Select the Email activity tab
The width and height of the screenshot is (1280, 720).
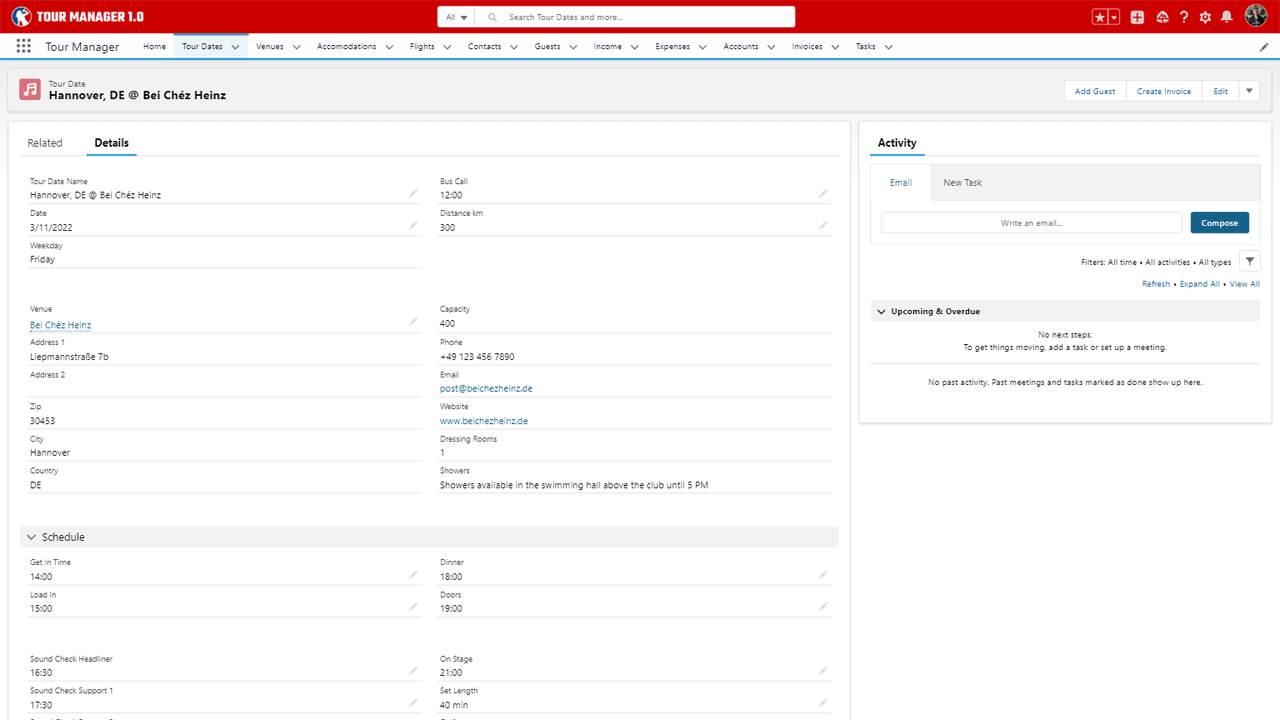tap(901, 183)
